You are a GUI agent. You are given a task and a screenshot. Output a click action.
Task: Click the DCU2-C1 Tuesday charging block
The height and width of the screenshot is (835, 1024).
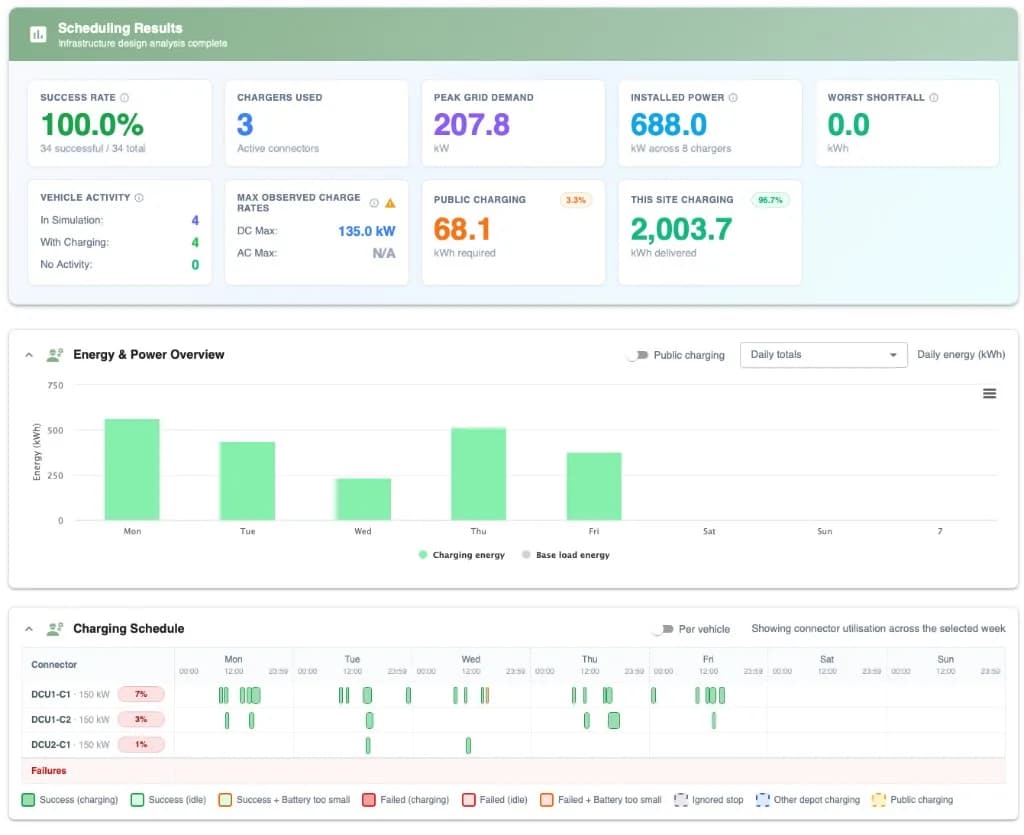coord(368,745)
